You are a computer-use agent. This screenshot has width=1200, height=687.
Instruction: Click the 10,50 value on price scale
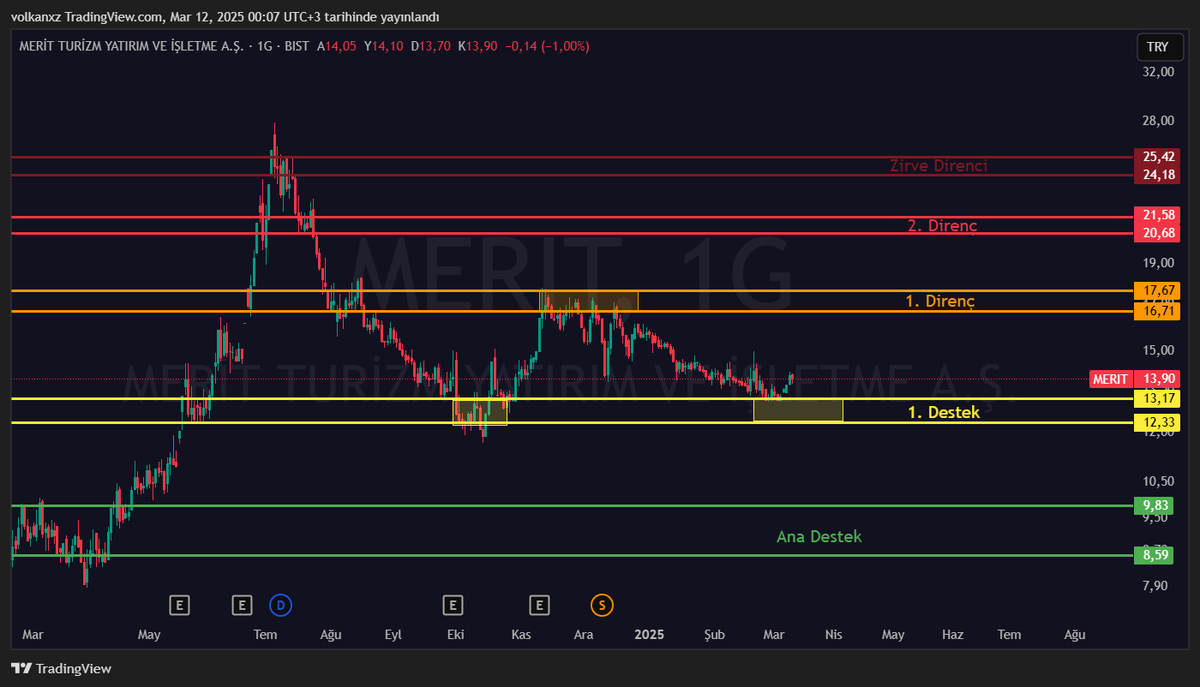[x=1159, y=481]
